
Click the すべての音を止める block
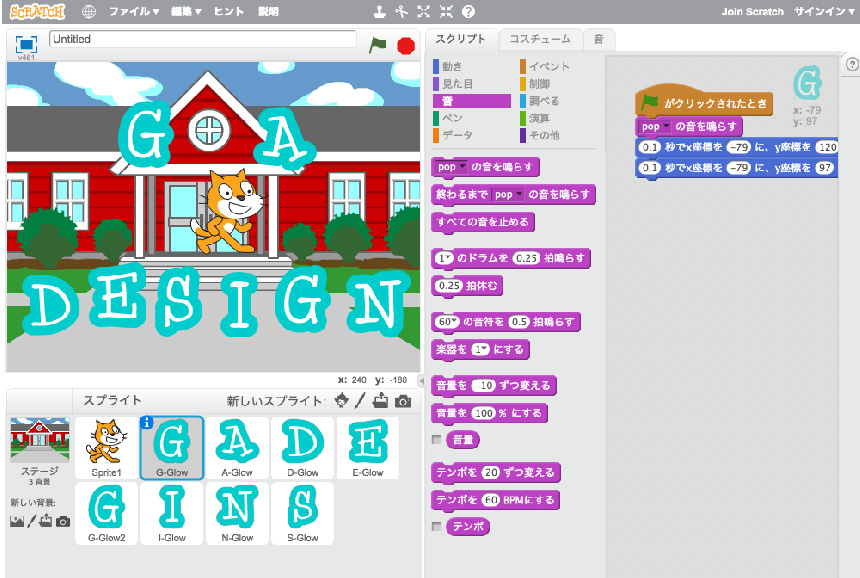coord(483,222)
